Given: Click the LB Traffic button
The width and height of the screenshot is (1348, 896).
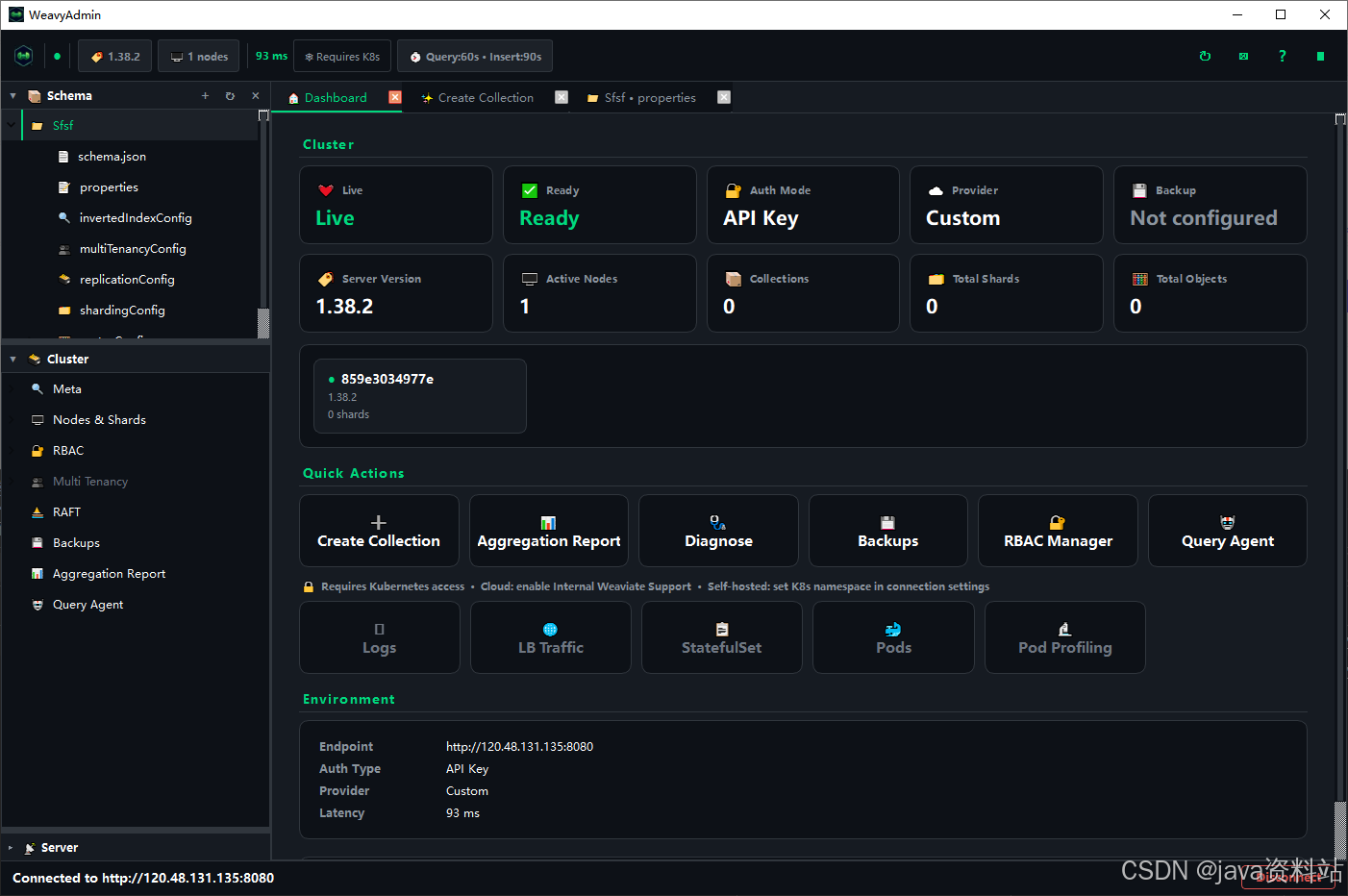Looking at the screenshot, I should point(551,637).
